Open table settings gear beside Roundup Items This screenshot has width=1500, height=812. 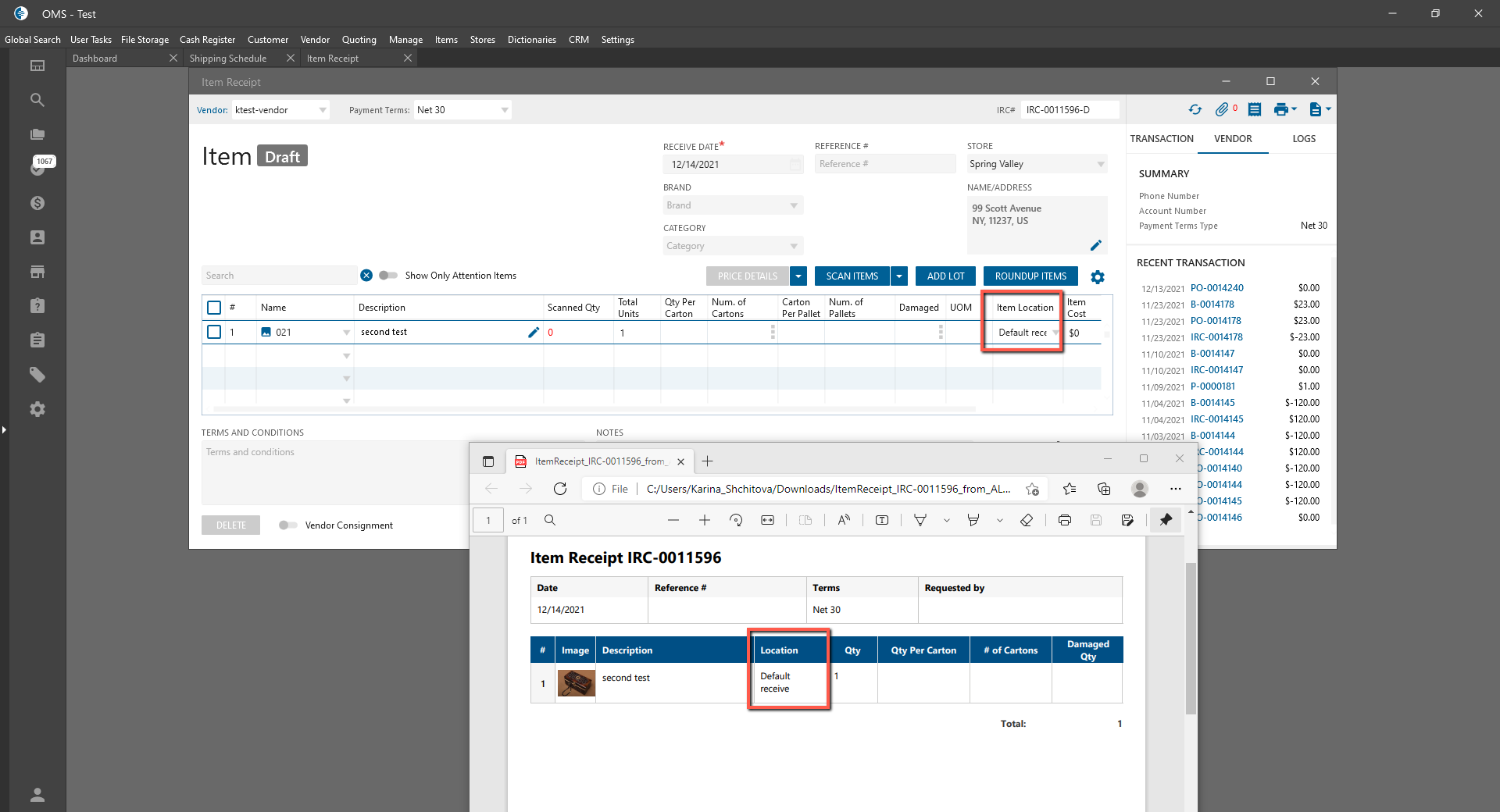[x=1098, y=277]
